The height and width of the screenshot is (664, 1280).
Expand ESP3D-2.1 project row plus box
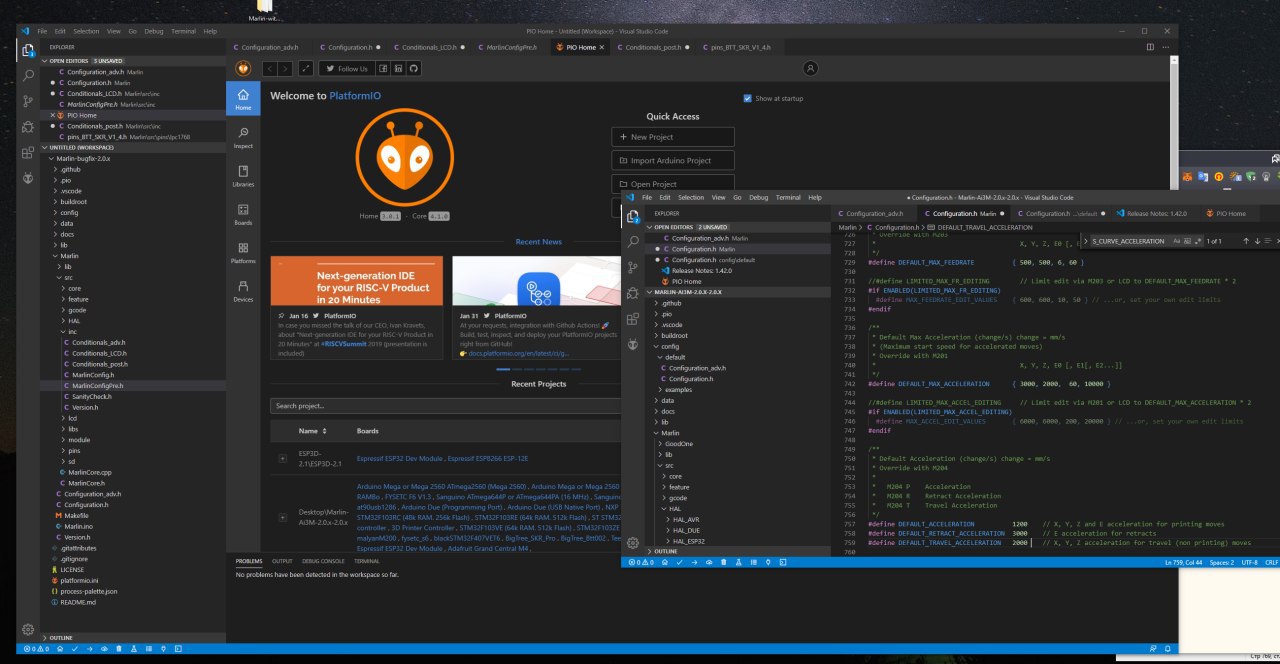282,458
